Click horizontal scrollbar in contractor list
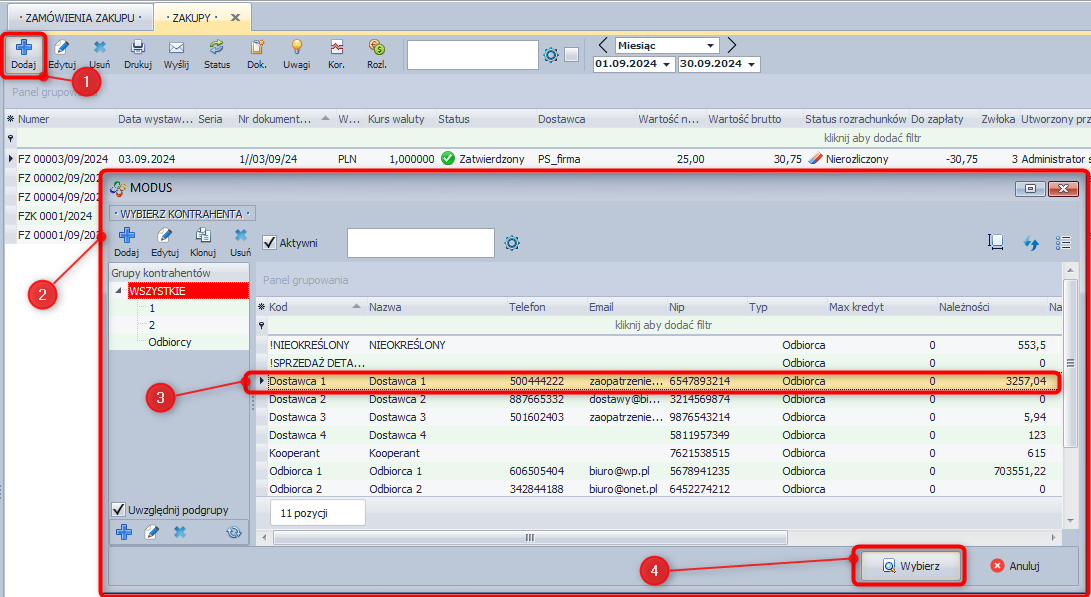This screenshot has height=597, width=1091. [530, 537]
